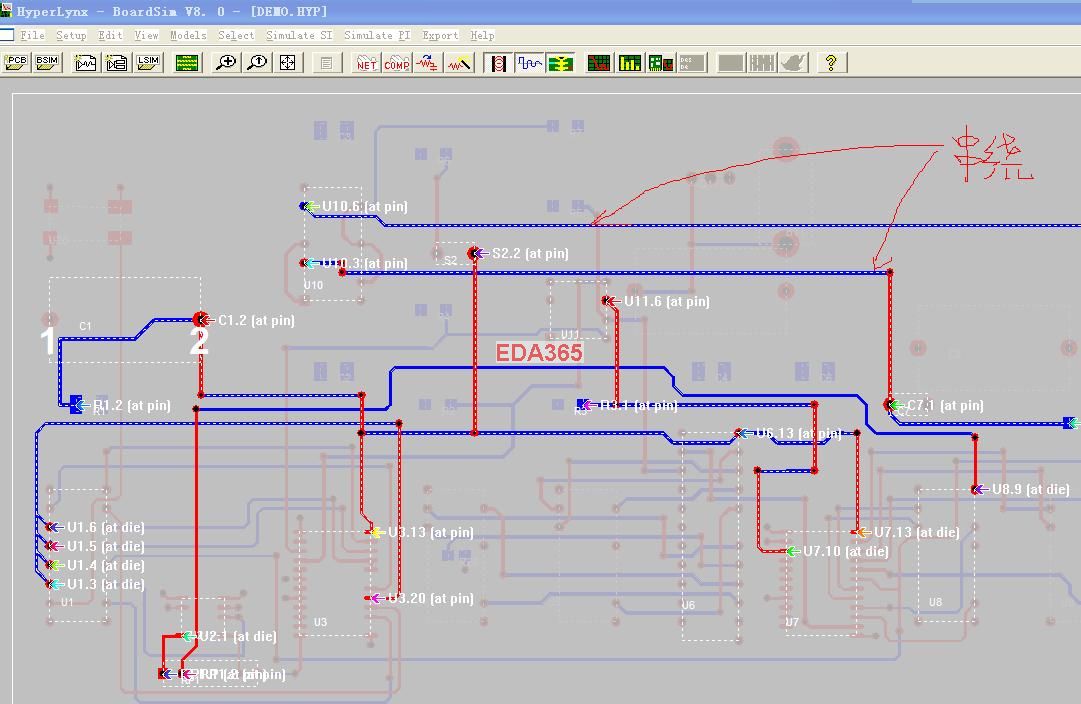
Task: Open the Simulate SI menu
Action: [299, 35]
